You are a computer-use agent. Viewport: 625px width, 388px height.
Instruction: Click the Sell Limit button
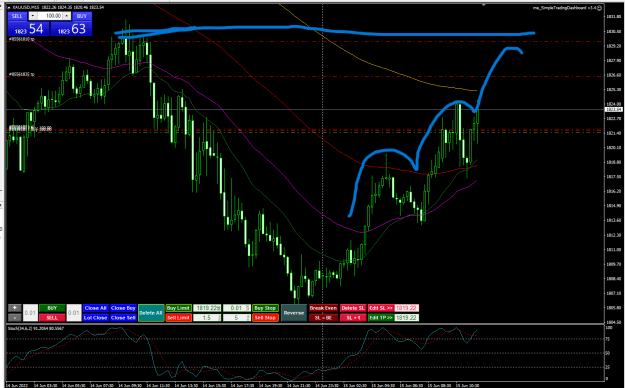click(x=178, y=318)
